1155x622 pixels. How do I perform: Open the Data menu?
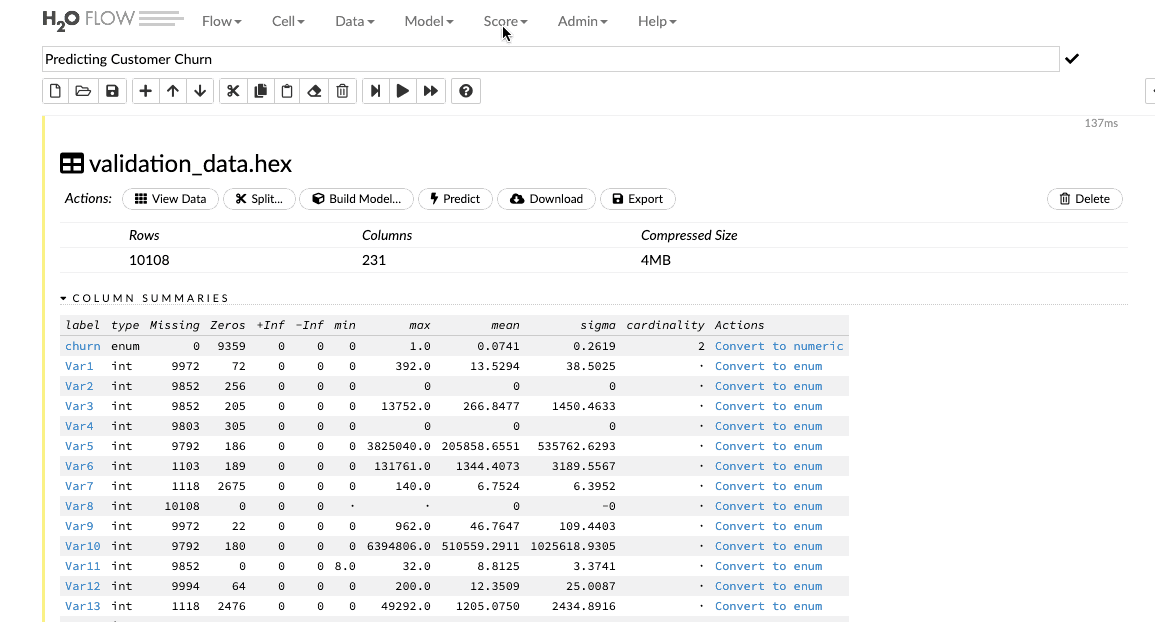coord(354,21)
